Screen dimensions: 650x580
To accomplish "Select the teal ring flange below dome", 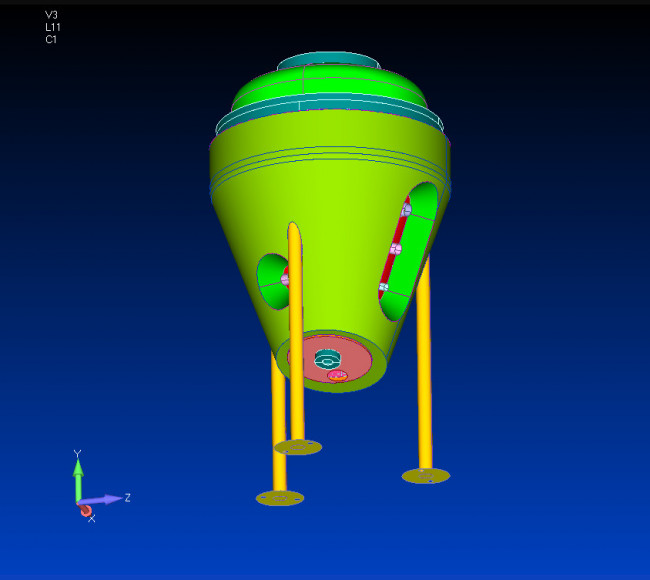I will [330, 122].
